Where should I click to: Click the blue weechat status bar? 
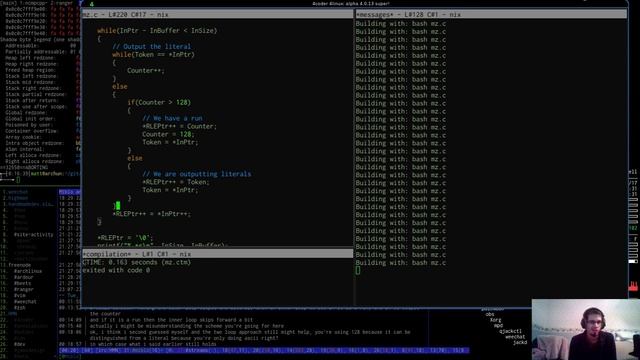coord(264,350)
